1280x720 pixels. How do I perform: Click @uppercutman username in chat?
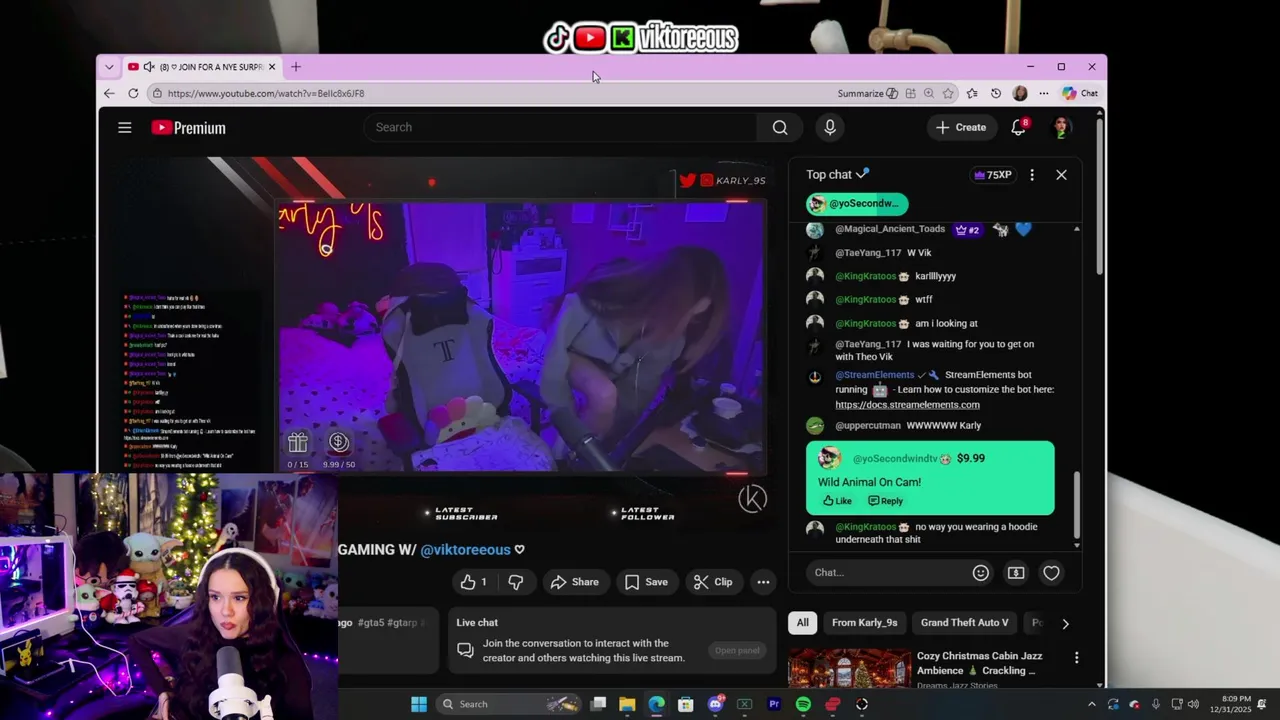pyautogui.click(x=868, y=425)
